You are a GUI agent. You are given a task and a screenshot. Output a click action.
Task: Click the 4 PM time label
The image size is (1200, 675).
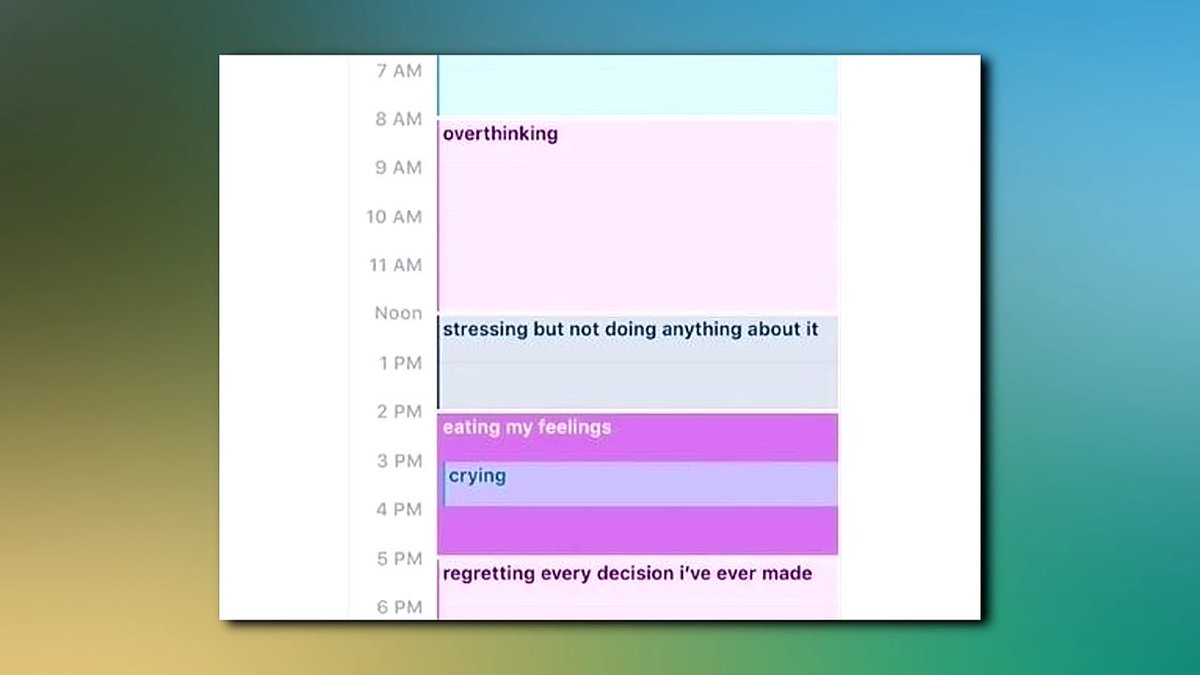tap(399, 509)
